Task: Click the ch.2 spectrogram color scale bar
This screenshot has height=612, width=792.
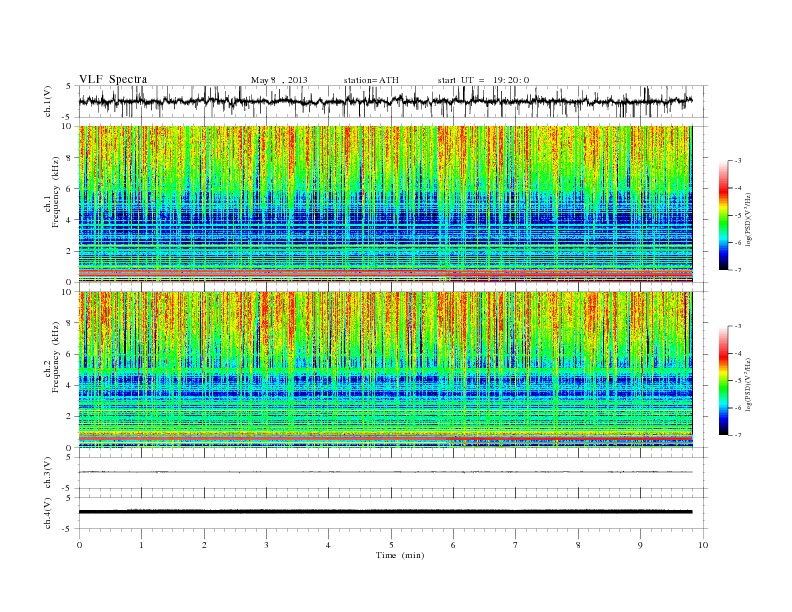Action: (x=723, y=381)
